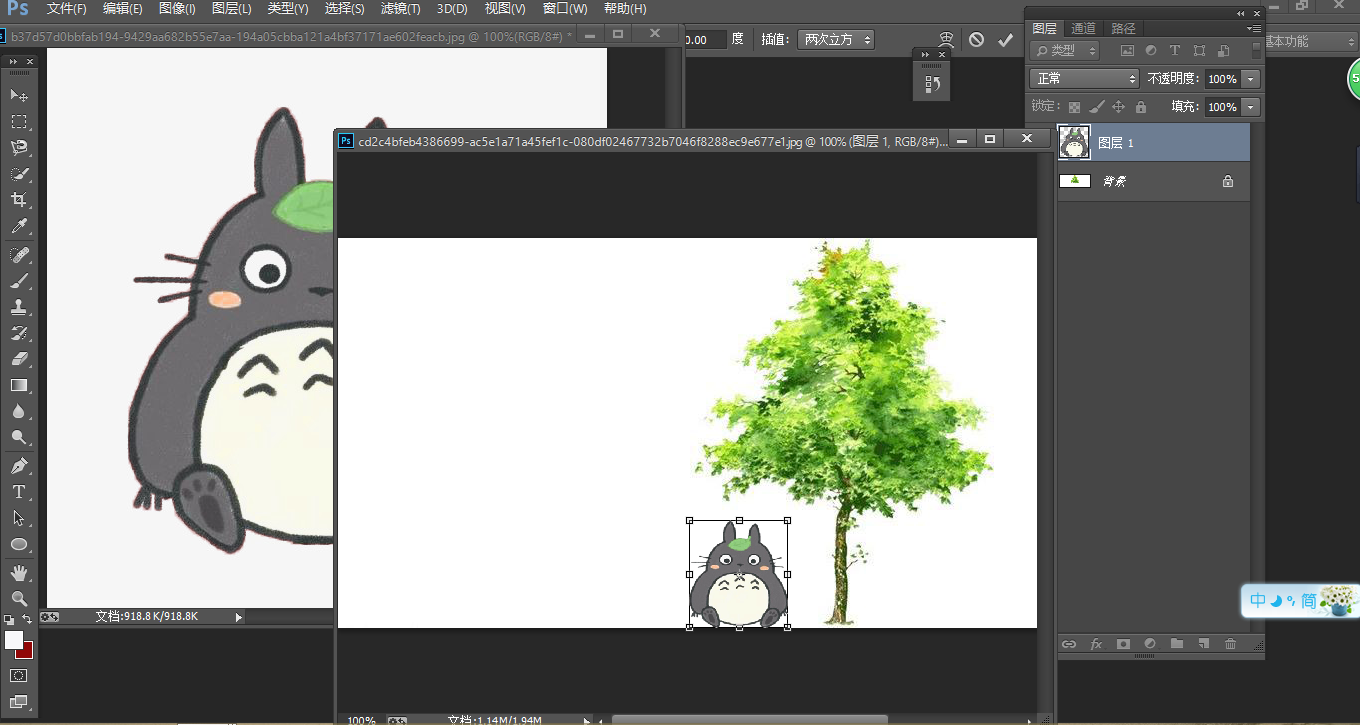Click the foreground color swatch
Screen dimensions: 1360x725
pos(13,640)
